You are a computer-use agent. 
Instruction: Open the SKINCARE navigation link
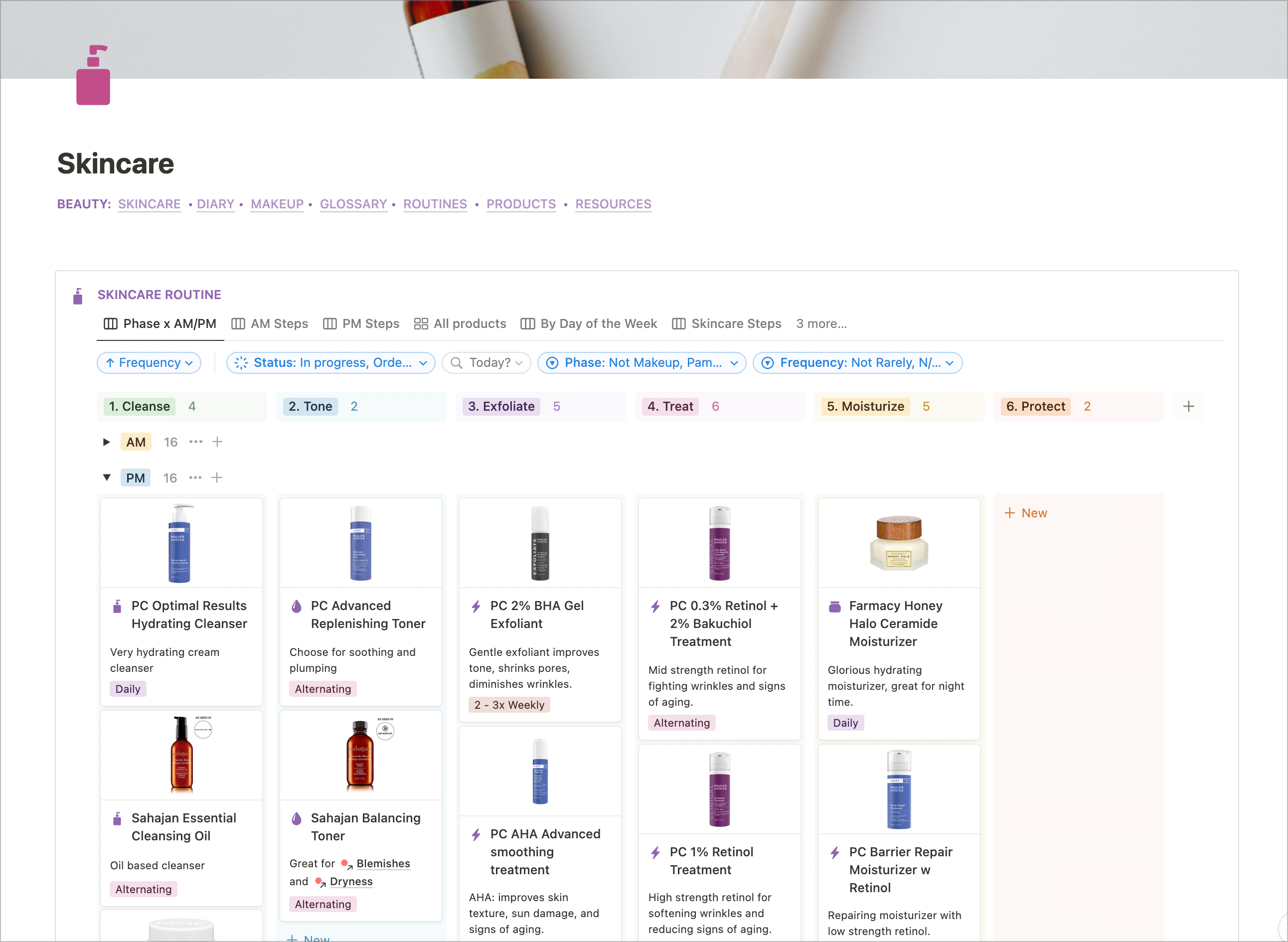pos(150,204)
